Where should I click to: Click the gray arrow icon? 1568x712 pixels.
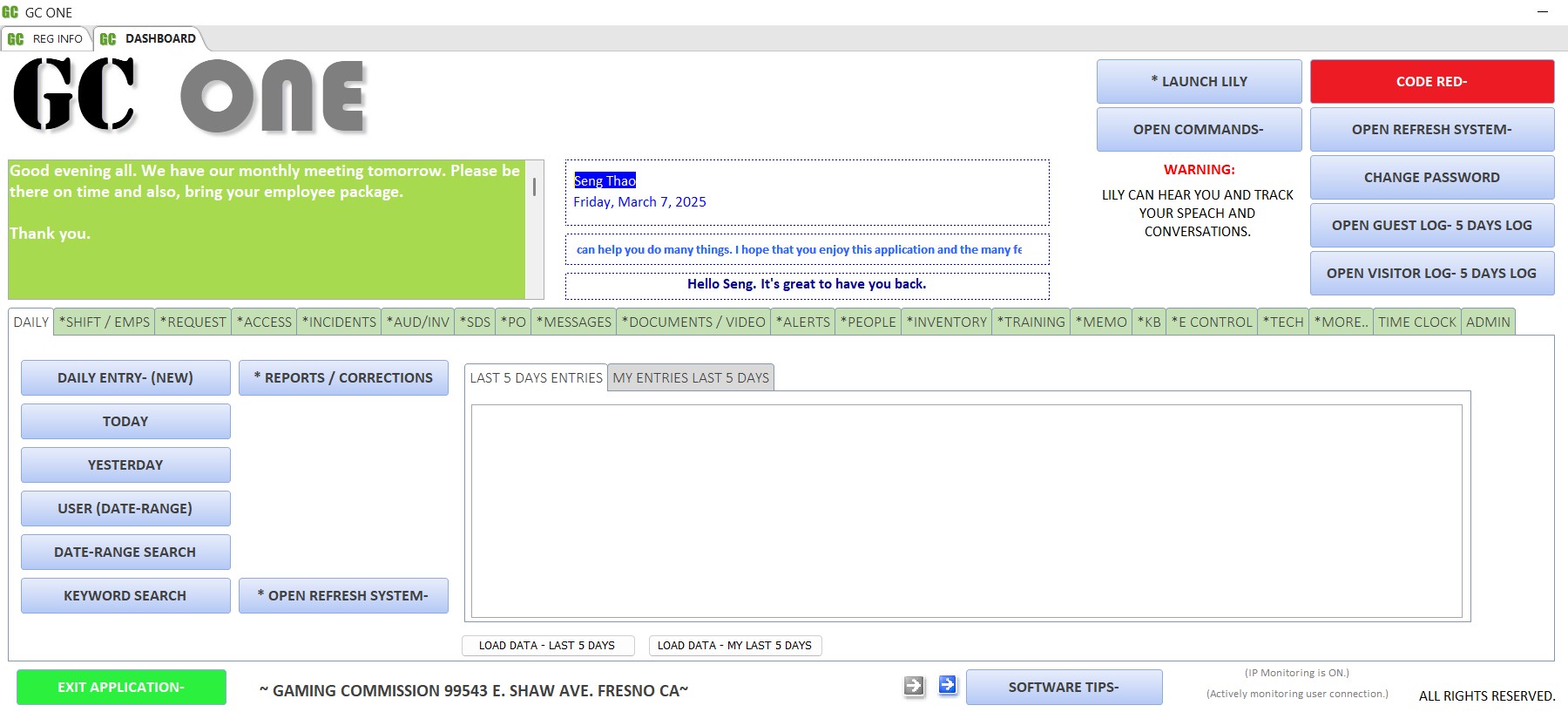(x=913, y=686)
